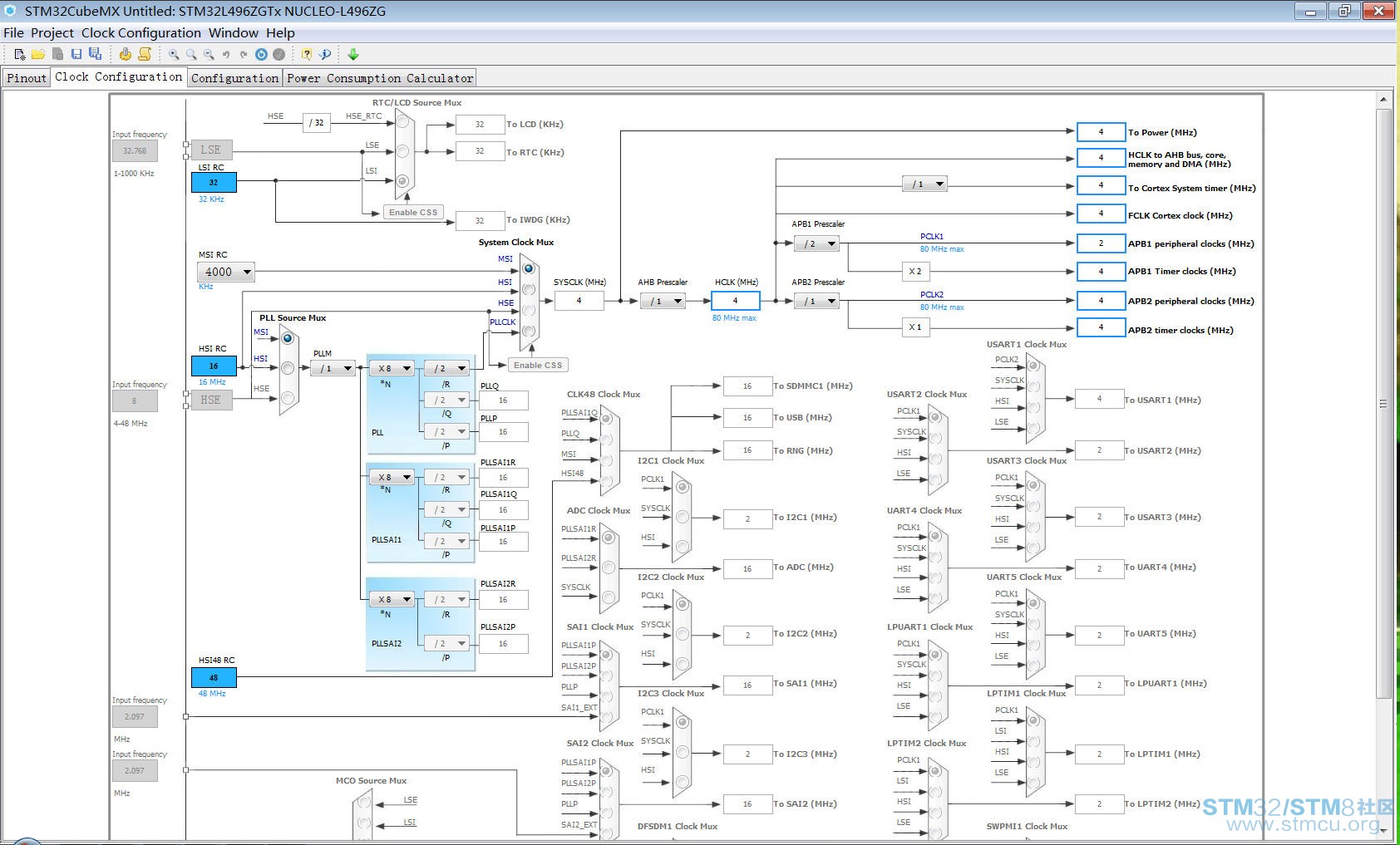This screenshot has height=845, width=1400.
Task: Click the grey circle toolbar icon
Action: pos(279,54)
